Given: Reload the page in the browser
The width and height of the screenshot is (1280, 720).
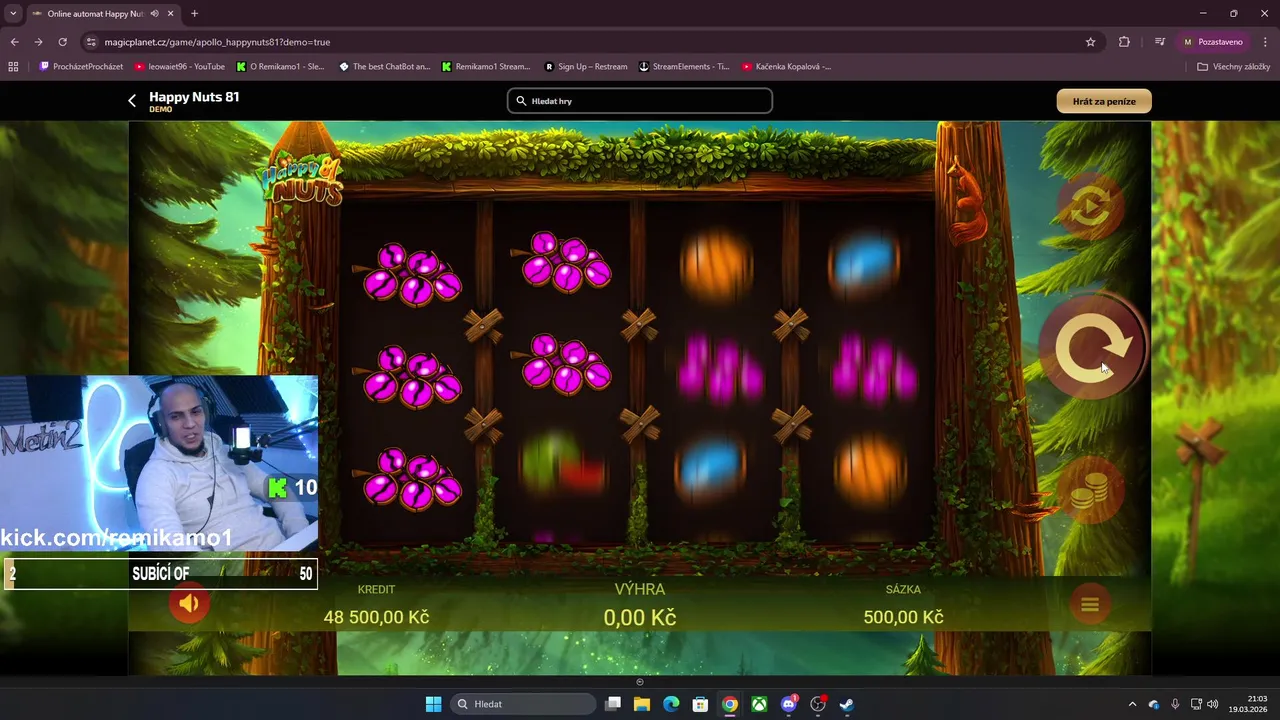Looking at the screenshot, I should [x=62, y=42].
